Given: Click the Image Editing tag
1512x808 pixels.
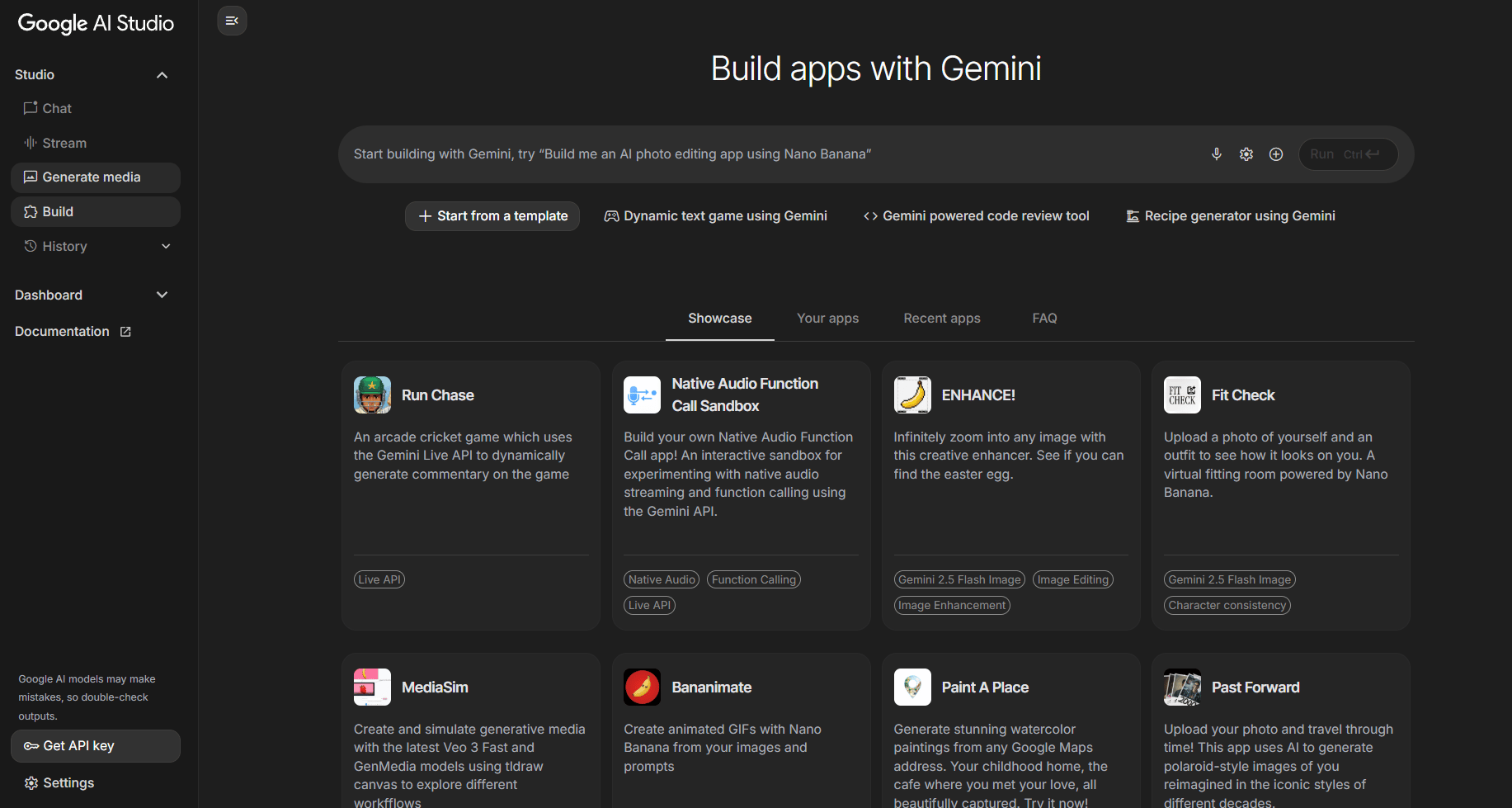Looking at the screenshot, I should point(1073,579).
